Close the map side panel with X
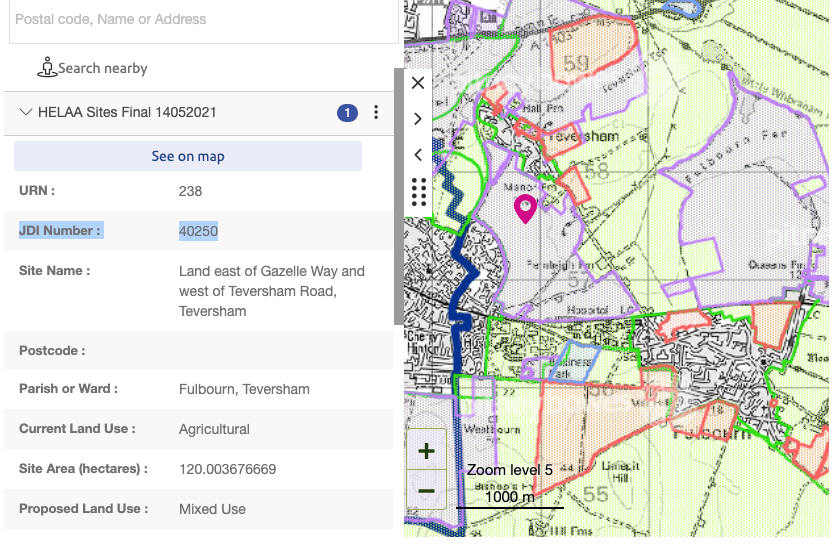The image size is (836, 558). [418, 83]
